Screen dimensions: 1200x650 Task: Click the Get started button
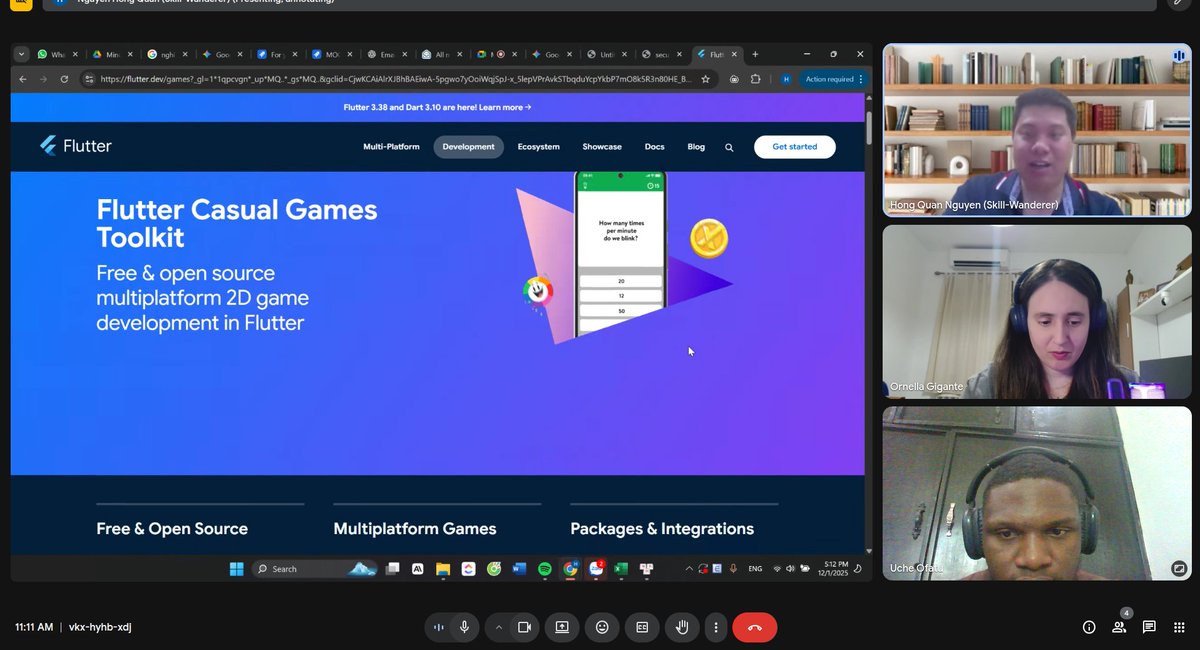[x=795, y=147]
